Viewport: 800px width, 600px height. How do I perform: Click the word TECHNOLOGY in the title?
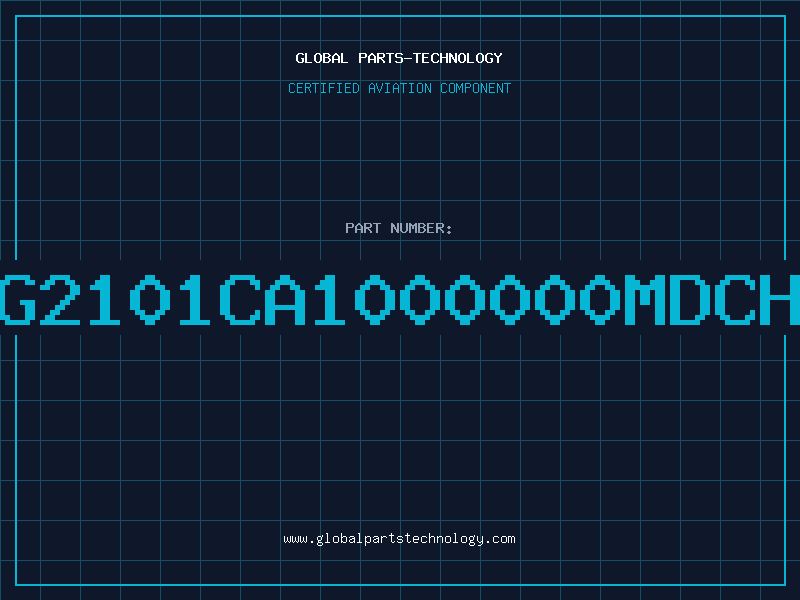coord(458,58)
